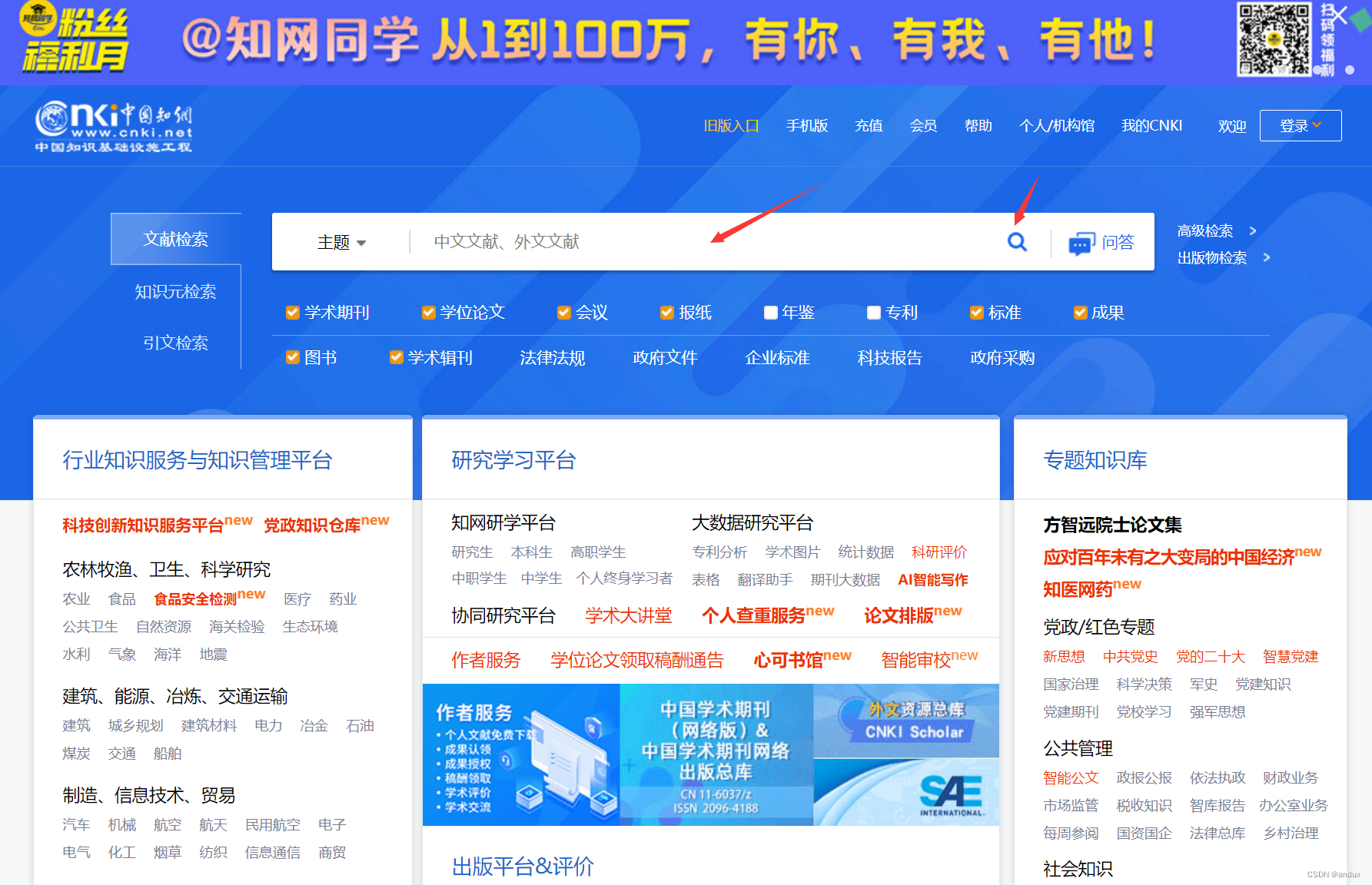Open 科研评价 link
This screenshot has width=1372, height=885.
tap(939, 552)
